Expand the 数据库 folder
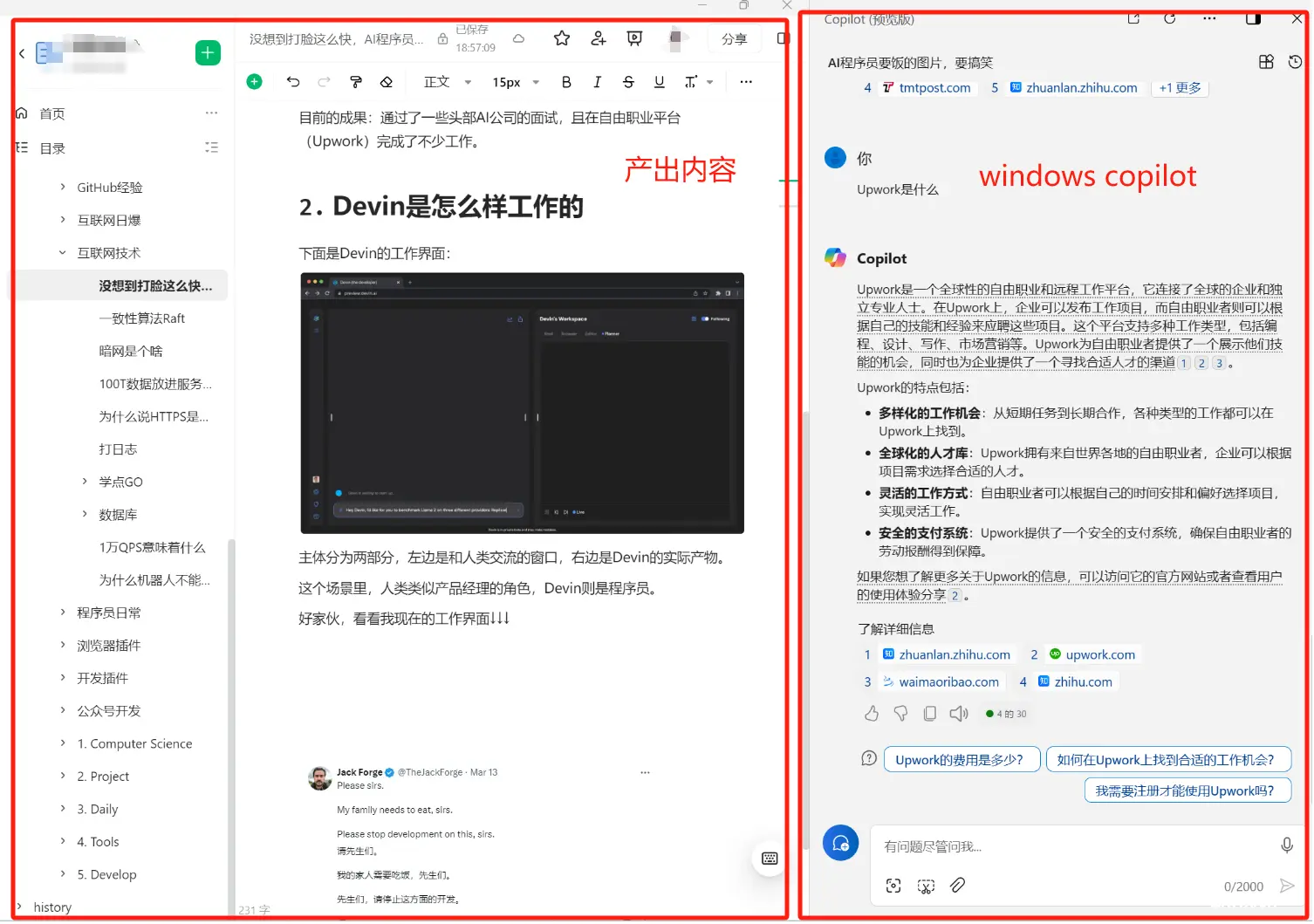This screenshot has width=1314, height=924. [85, 515]
